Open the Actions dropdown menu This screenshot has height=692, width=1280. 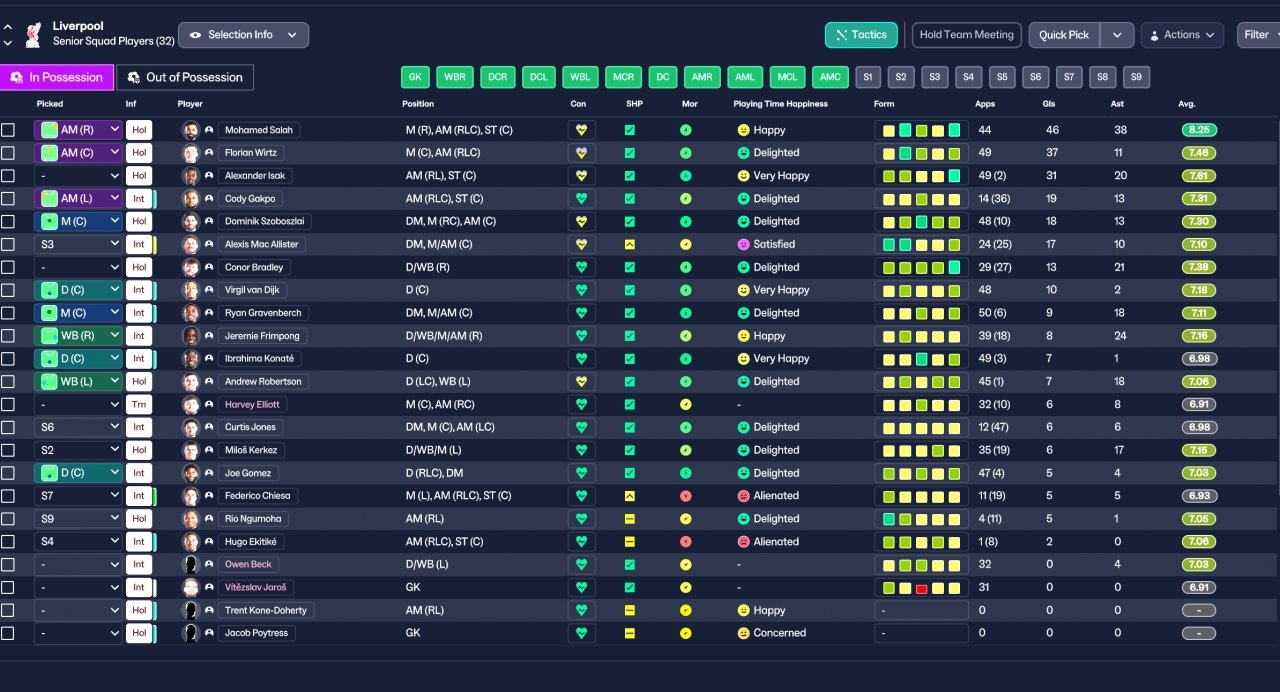click(x=1182, y=35)
